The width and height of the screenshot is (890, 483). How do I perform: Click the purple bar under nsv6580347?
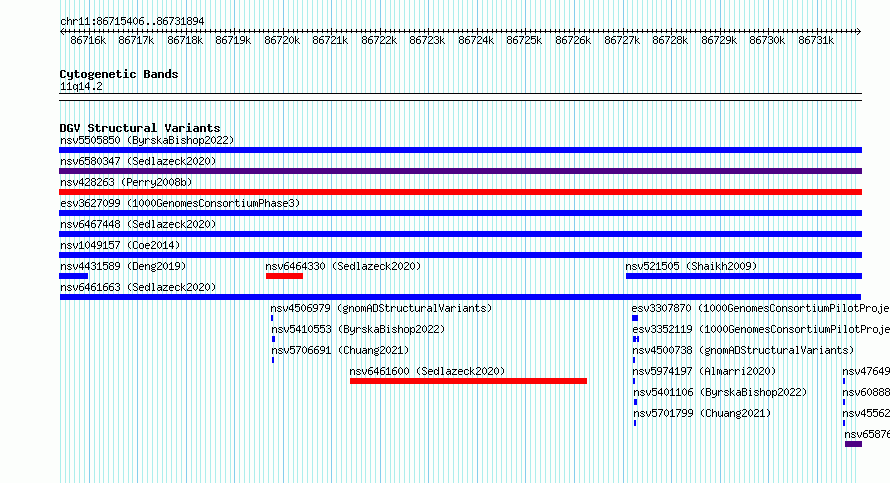pos(460,171)
